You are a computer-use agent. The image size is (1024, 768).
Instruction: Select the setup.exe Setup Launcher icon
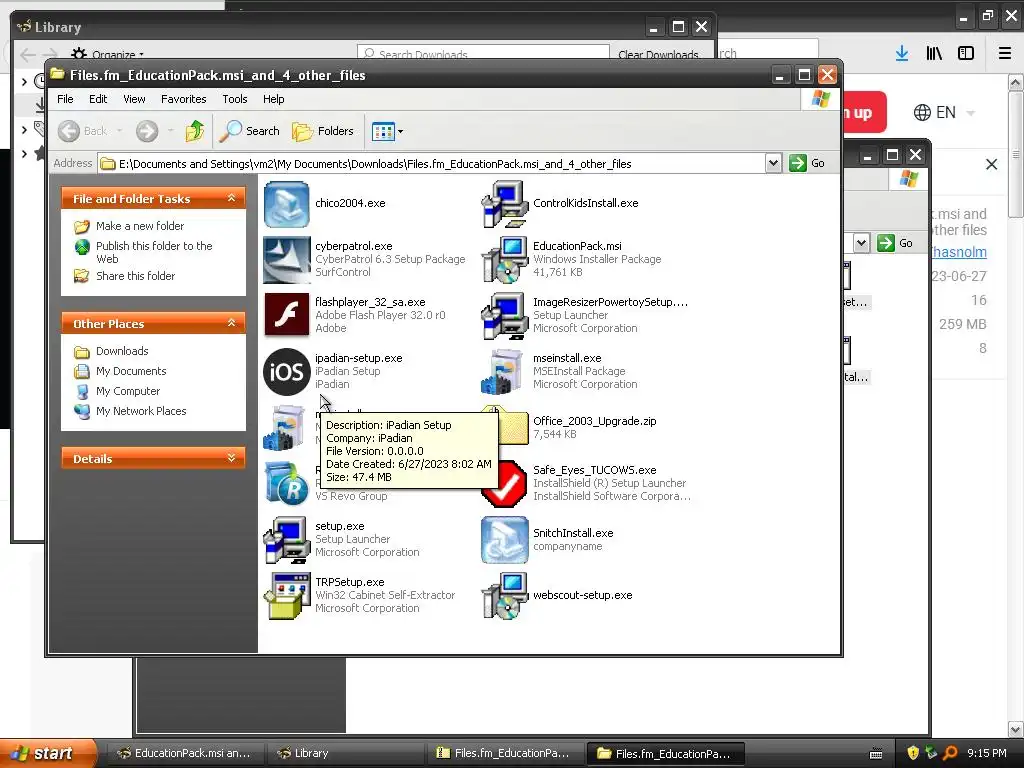click(x=286, y=539)
